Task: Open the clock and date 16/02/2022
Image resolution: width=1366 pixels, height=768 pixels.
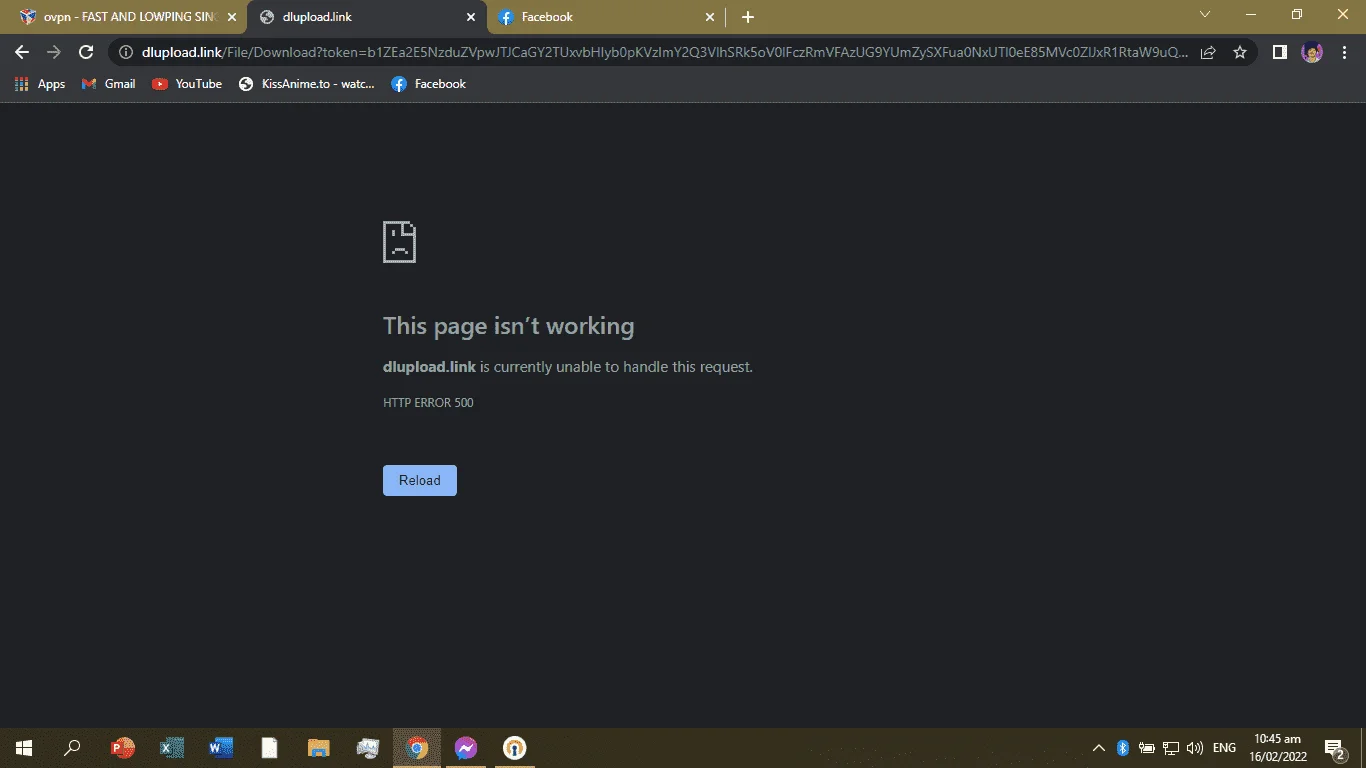Action: point(1277,748)
